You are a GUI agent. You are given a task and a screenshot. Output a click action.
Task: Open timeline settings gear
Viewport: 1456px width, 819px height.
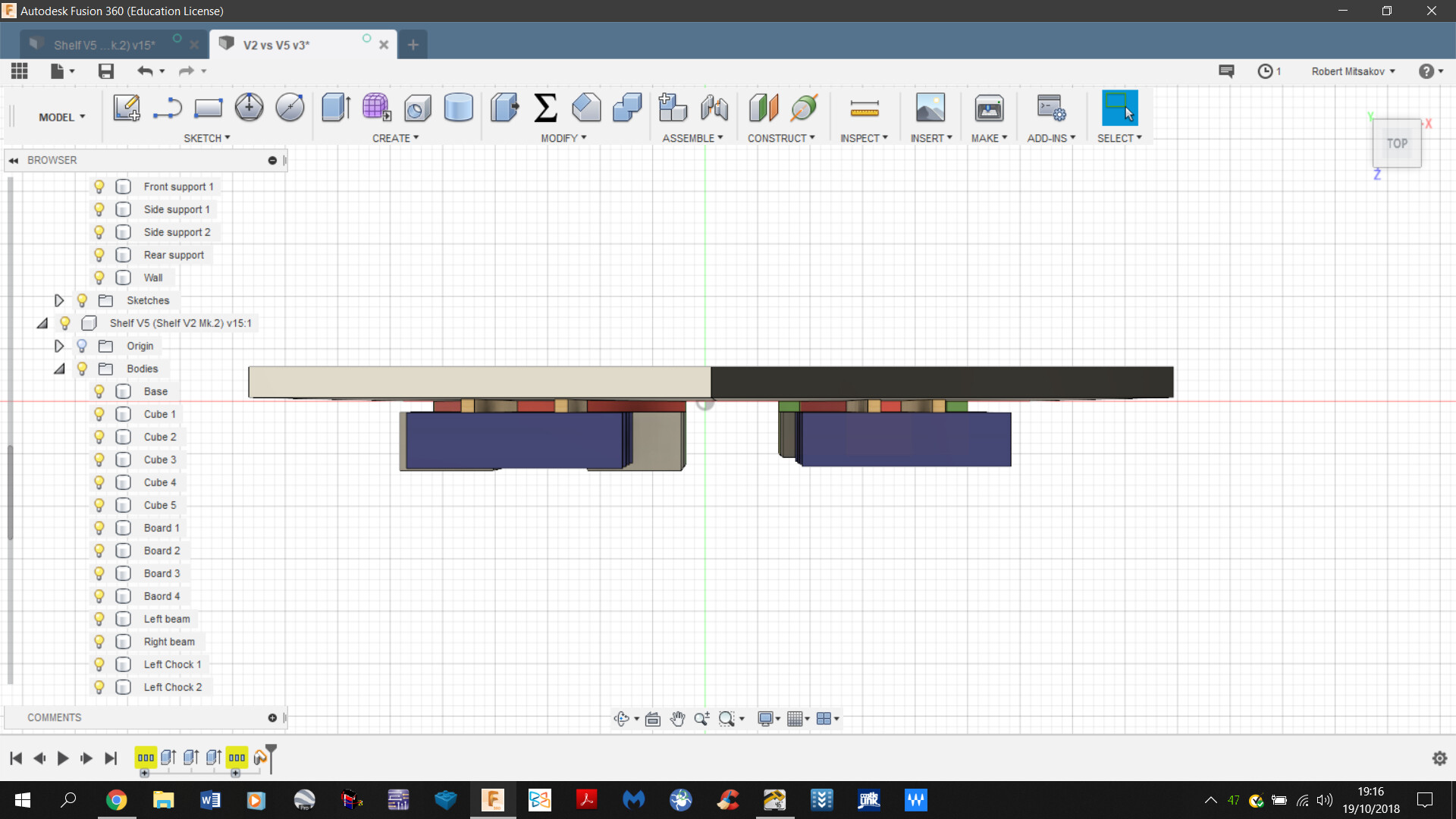(x=1439, y=758)
